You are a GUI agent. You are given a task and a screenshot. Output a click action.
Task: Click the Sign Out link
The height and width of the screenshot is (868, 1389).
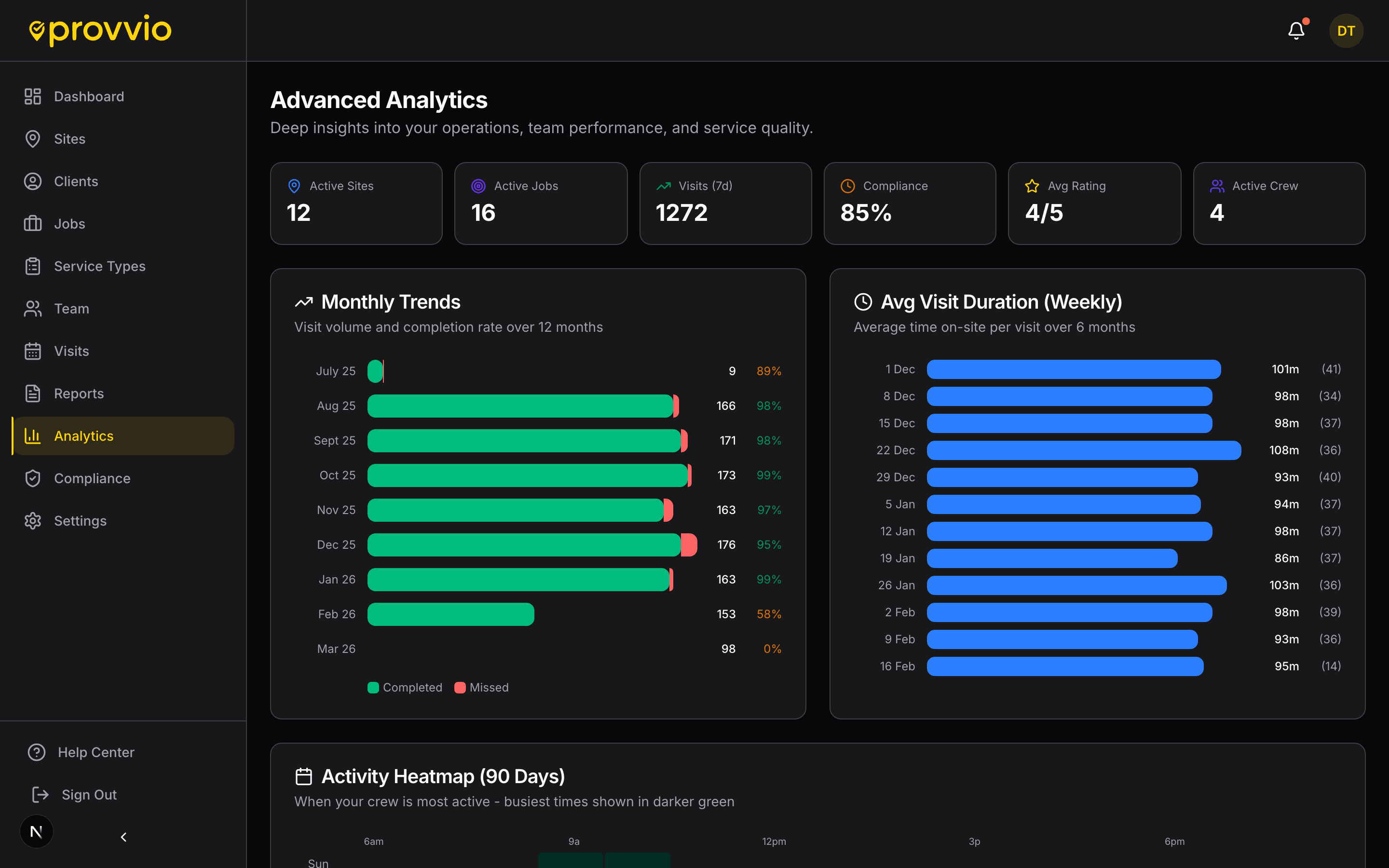(89, 794)
